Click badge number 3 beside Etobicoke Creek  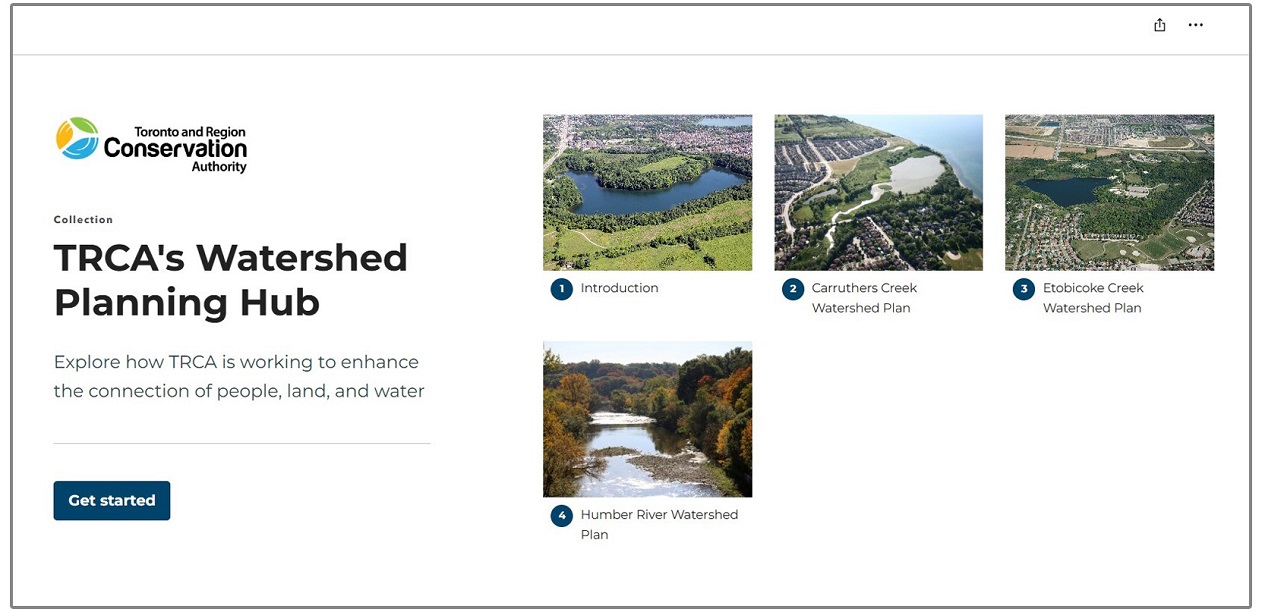pos(1023,289)
